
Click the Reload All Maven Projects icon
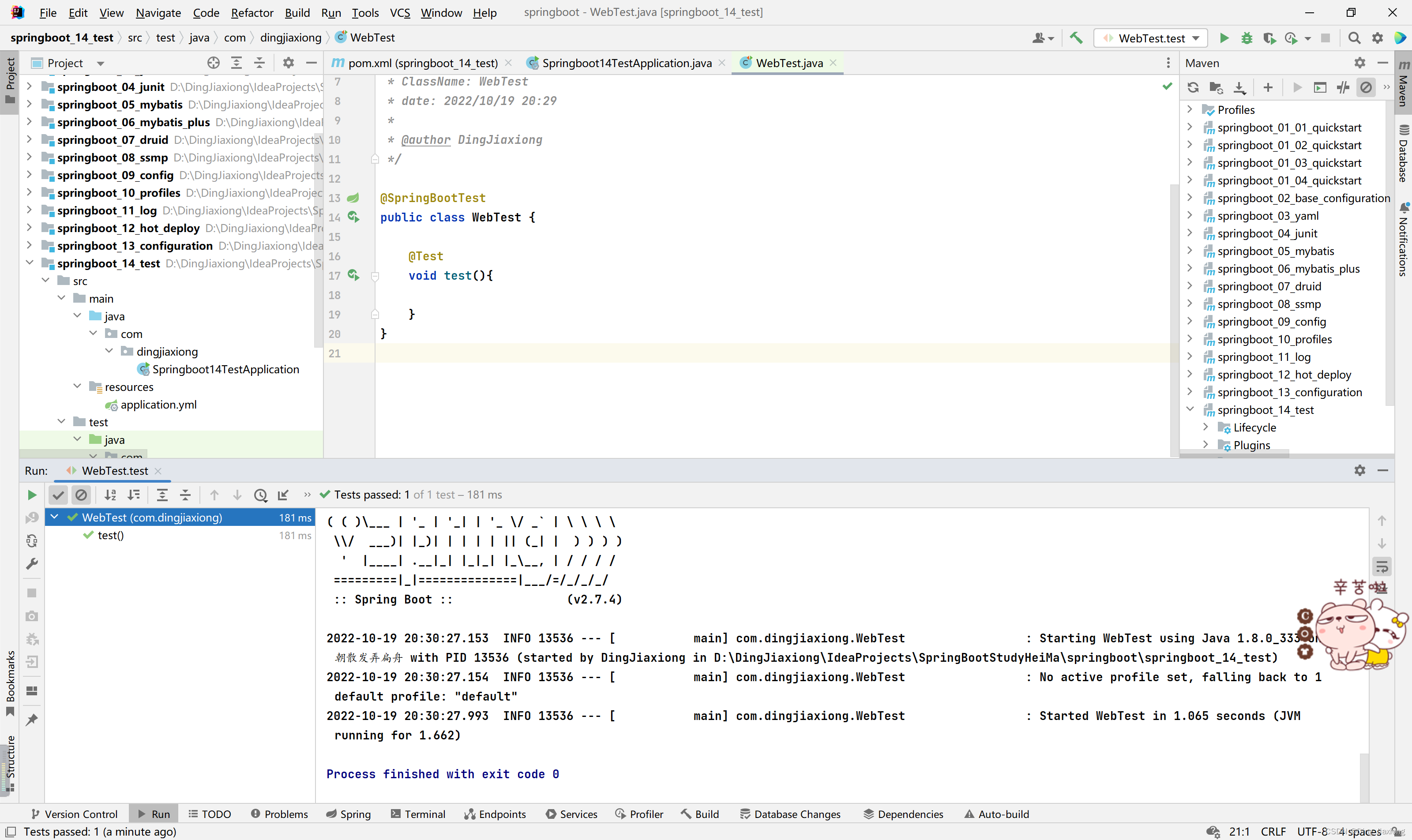tap(1193, 87)
